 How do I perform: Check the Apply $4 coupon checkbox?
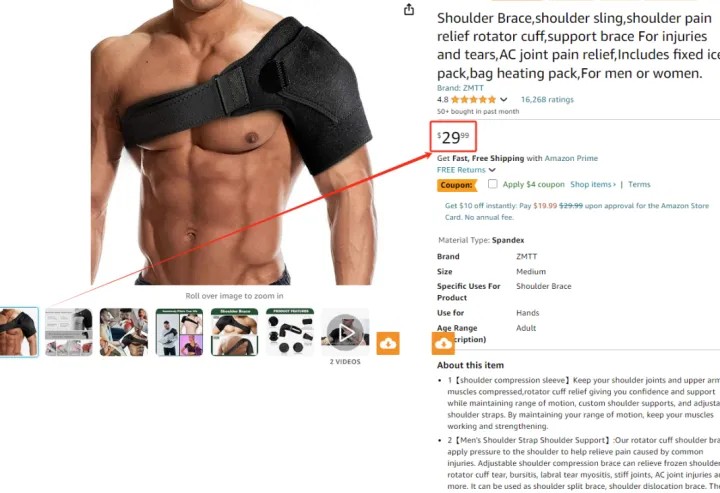[x=493, y=184]
